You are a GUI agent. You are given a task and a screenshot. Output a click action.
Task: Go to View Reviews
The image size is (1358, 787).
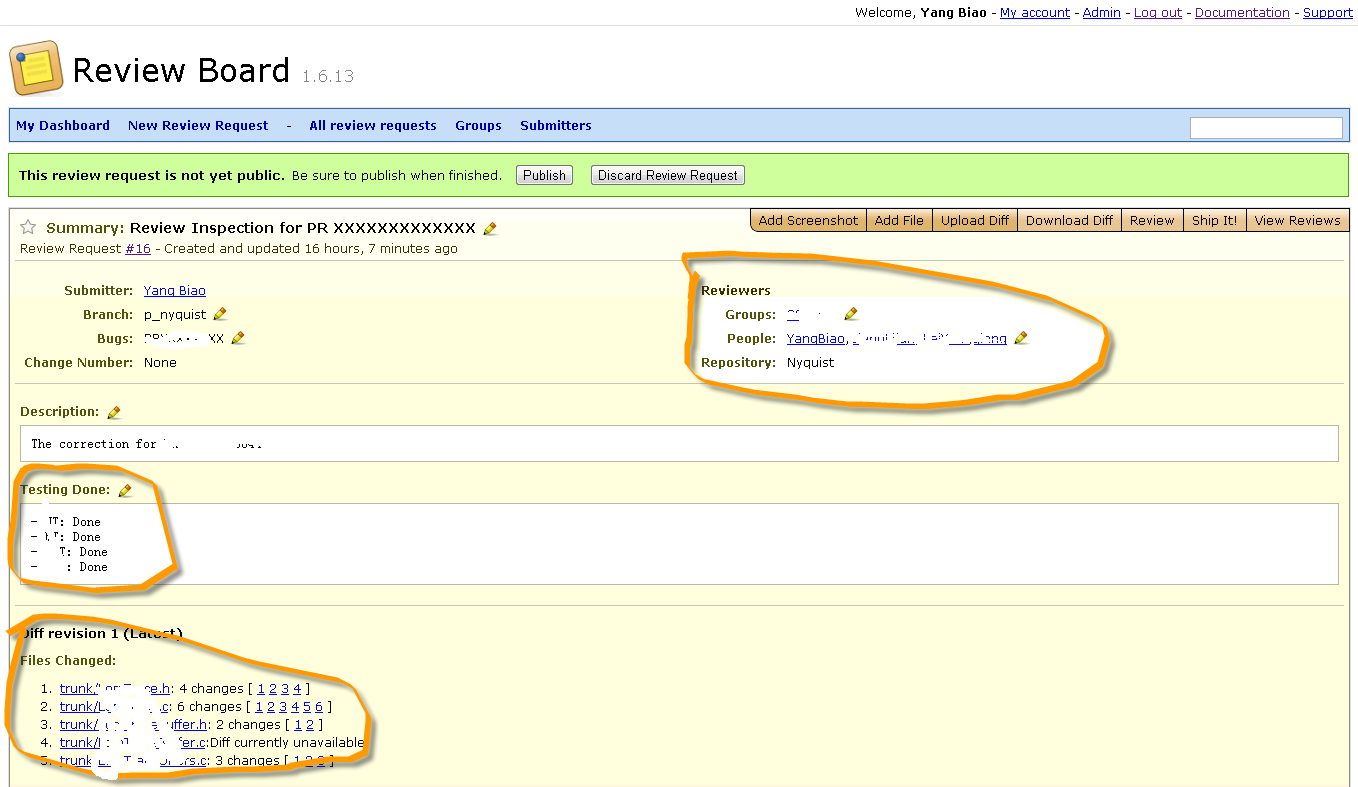pos(1297,220)
